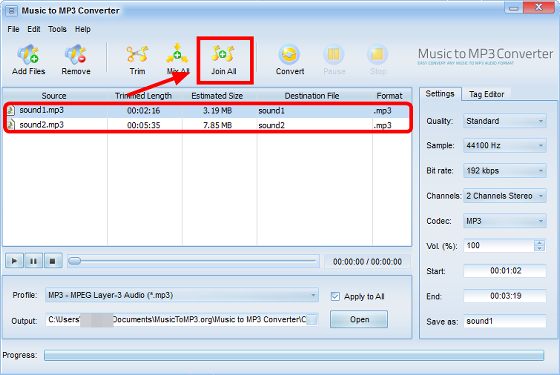This screenshot has width=560, height=375.
Task: Toggle the Apply to All checkbox
Action: coord(335,296)
